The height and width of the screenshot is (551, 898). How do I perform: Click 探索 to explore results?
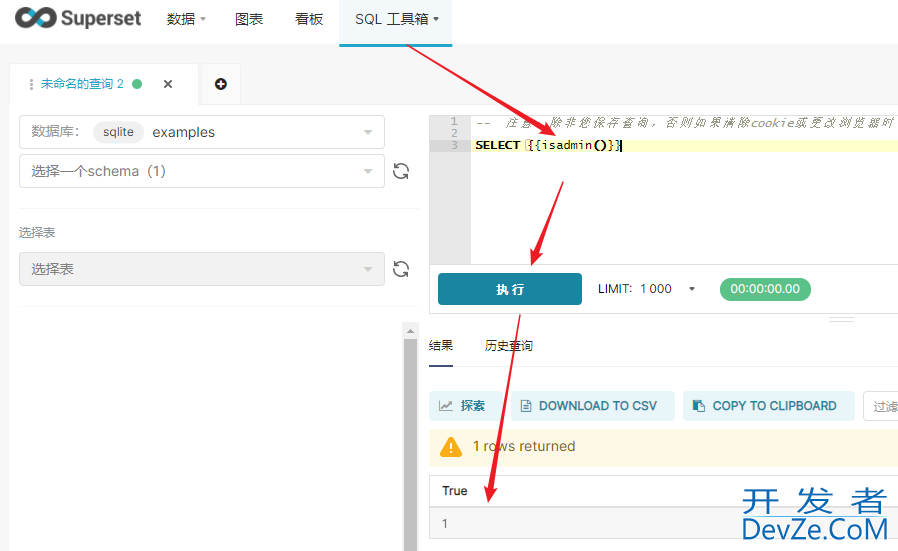pyautogui.click(x=463, y=406)
